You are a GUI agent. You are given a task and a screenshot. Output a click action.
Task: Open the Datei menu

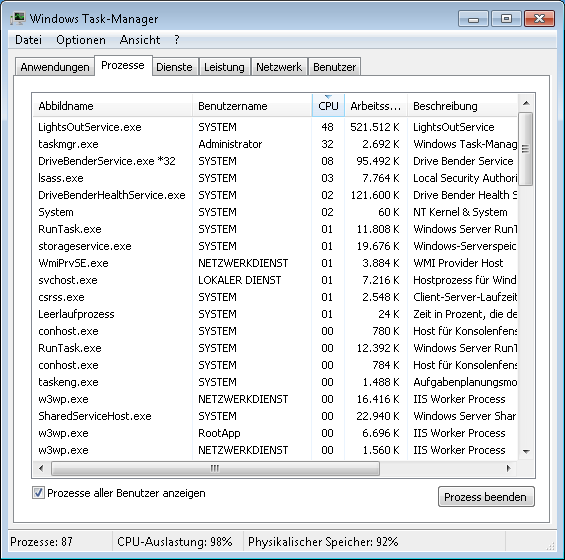[28, 40]
